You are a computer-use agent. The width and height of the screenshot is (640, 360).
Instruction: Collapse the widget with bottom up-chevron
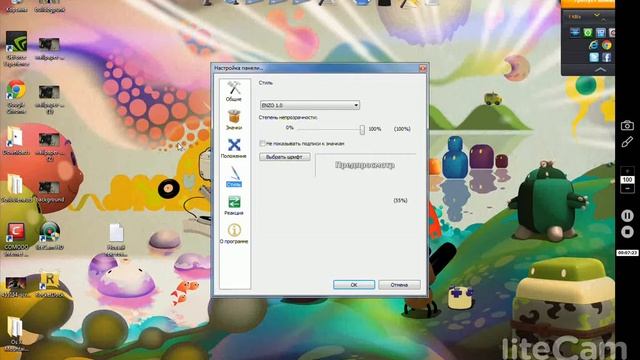[600, 70]
